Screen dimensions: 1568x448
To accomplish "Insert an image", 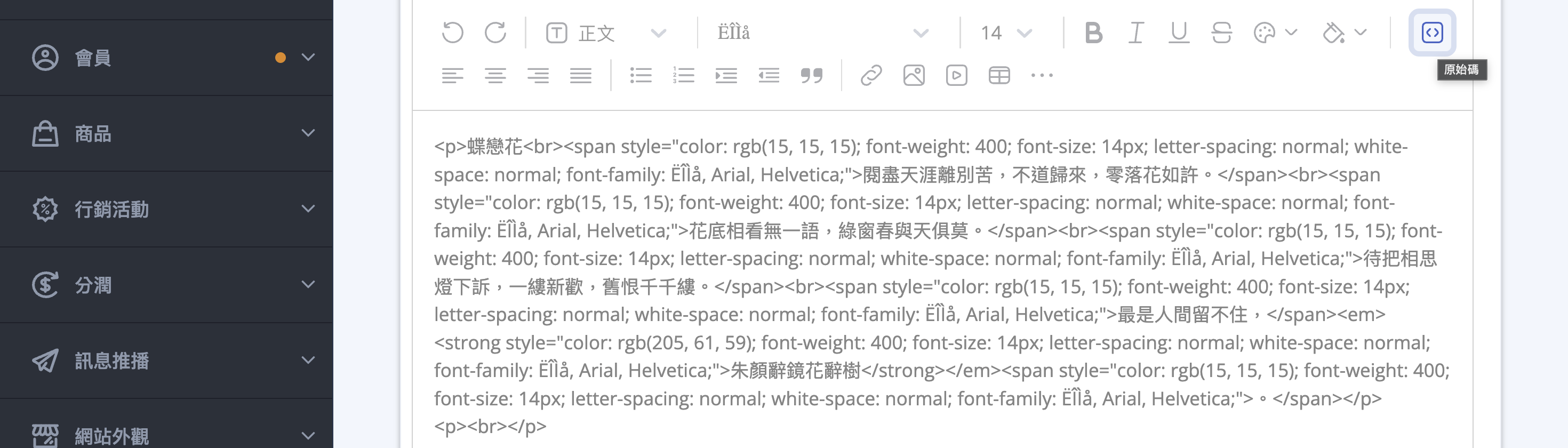I will [914, 76].
